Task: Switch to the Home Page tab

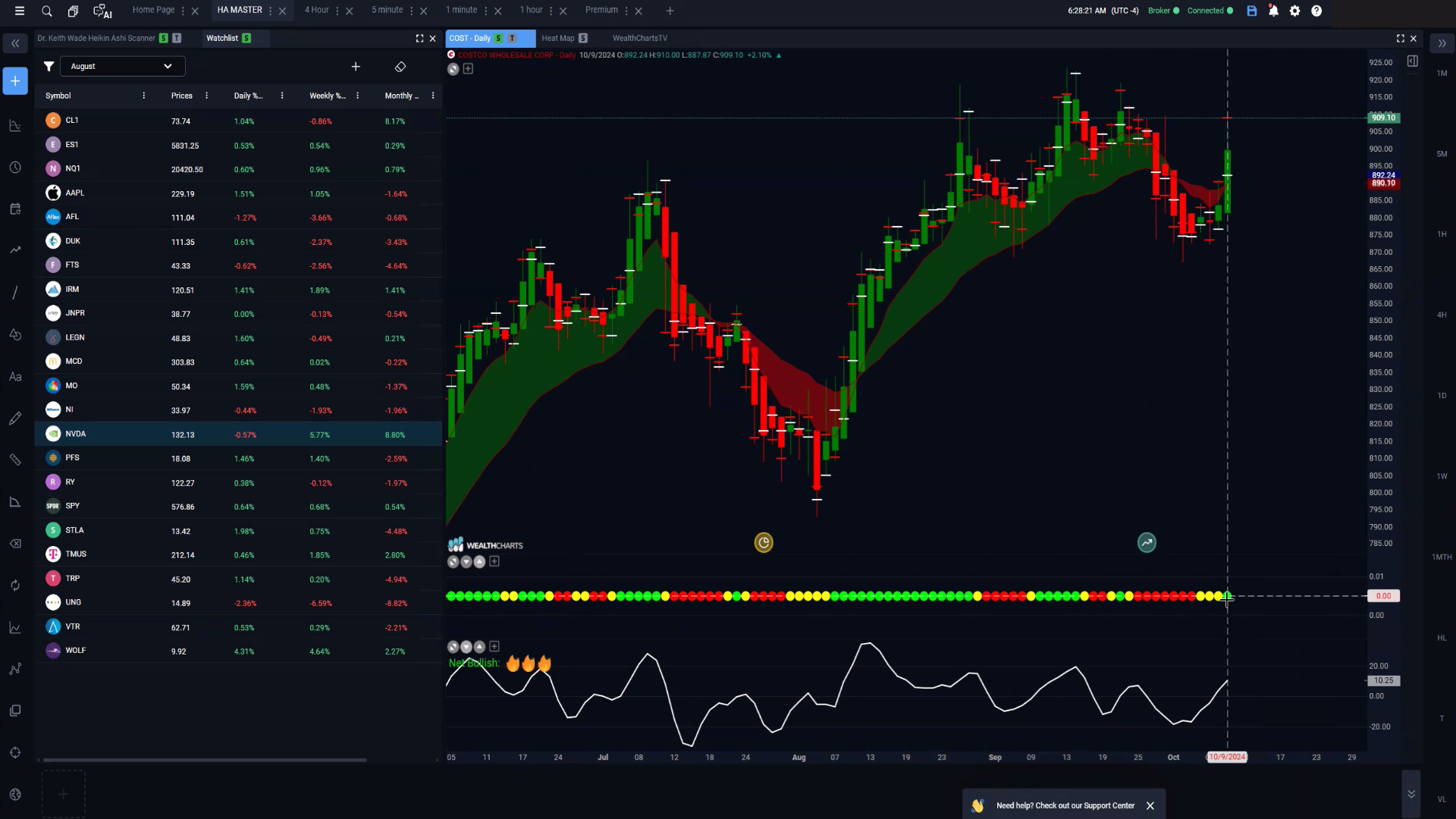Action: (x=153, y=10)
